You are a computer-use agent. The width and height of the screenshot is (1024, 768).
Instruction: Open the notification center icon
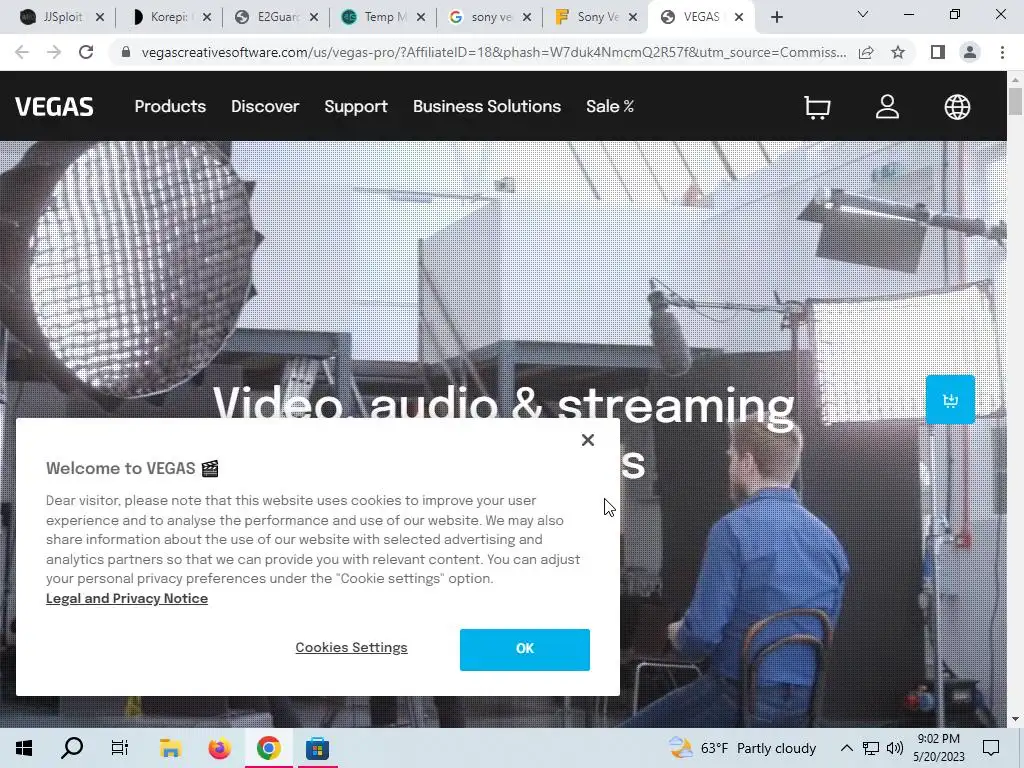tap(991, 748)
